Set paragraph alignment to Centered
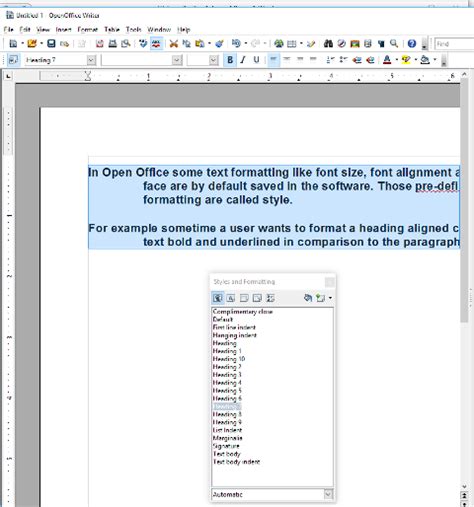 click(287, 60)
